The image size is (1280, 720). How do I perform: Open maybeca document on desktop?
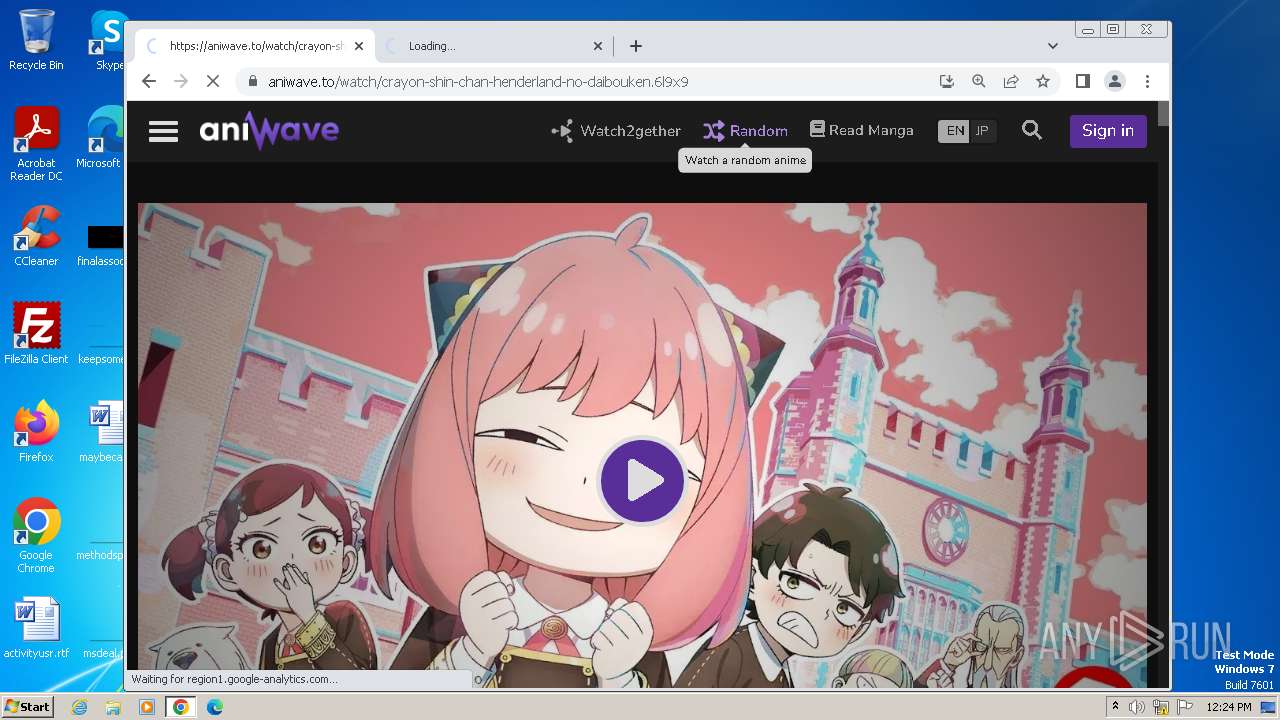pyautogui.click(x=102, y=432)
